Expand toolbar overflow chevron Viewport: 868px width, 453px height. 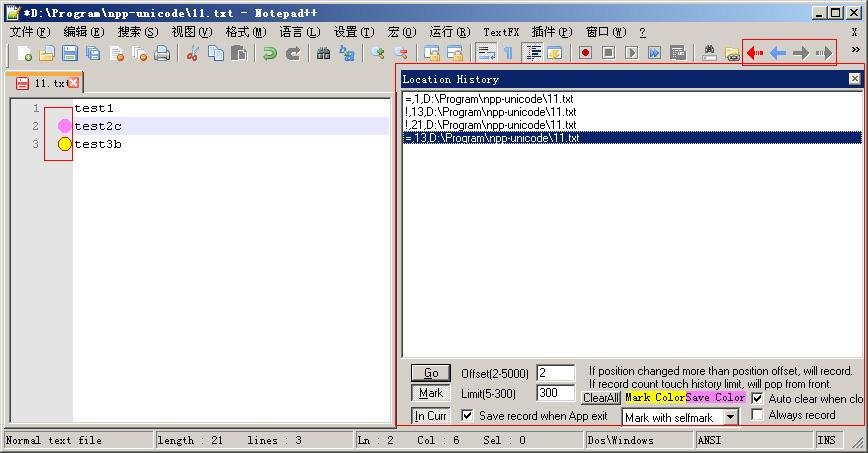pyautogui.click(x=855, y=50)
